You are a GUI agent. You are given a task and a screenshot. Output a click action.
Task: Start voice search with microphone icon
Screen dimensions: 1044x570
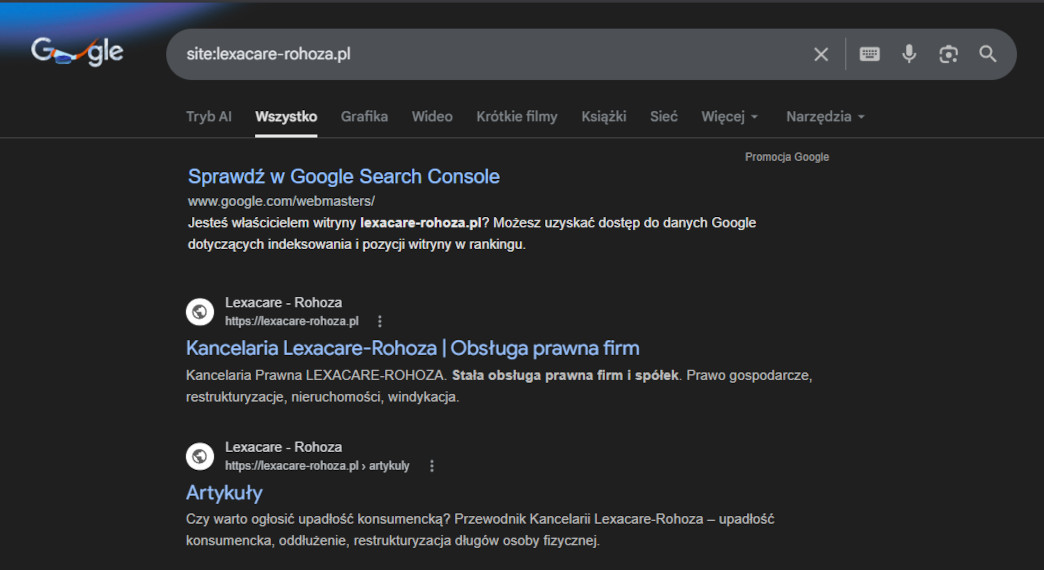909,54
